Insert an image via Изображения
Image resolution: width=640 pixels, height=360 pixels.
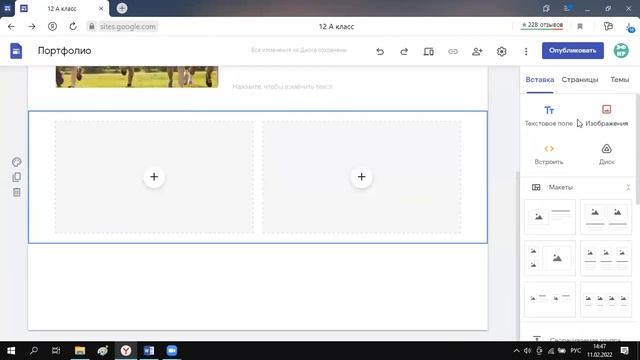(607, 116)
